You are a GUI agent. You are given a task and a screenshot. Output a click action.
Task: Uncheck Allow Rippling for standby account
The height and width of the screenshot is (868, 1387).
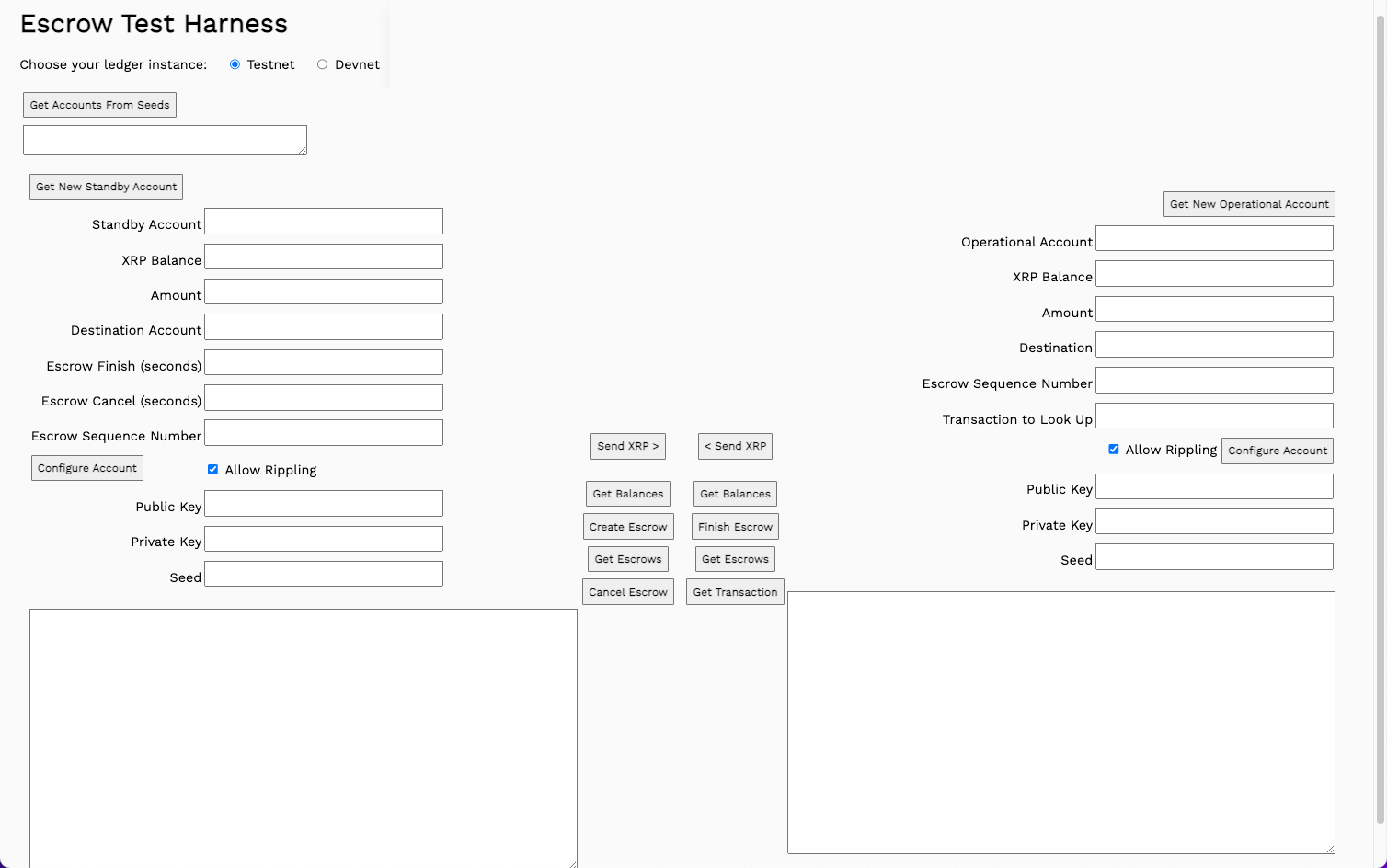(x=212, y=469)
